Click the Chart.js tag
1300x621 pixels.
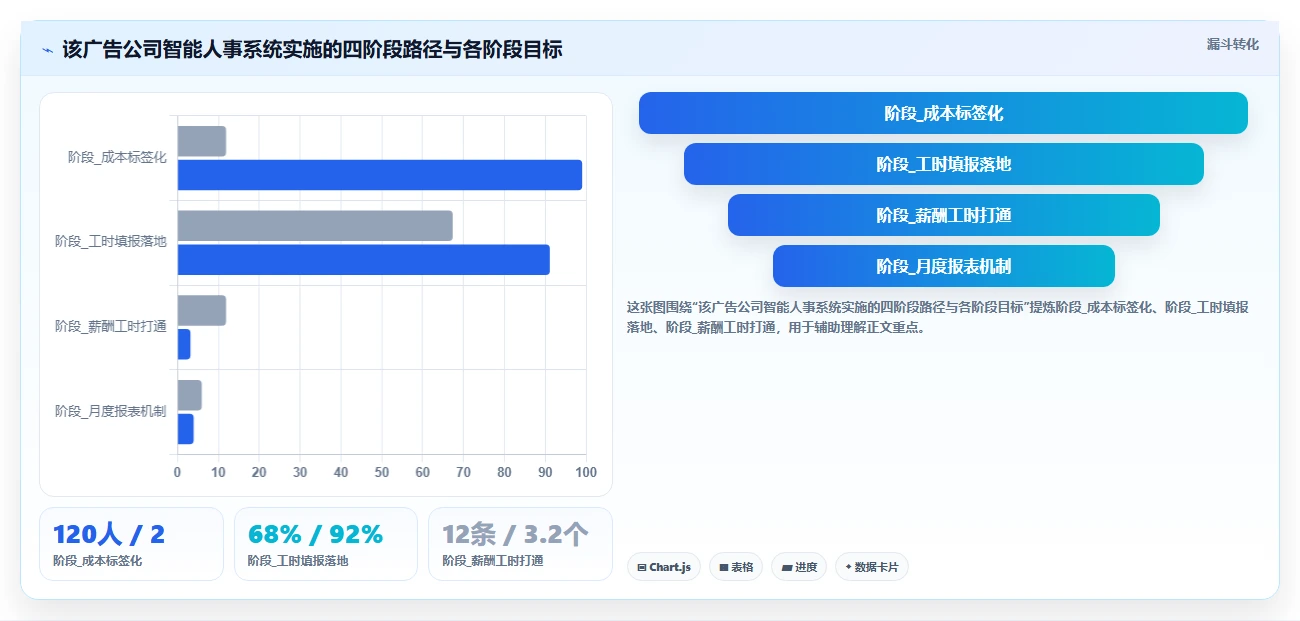coord(664,567)
